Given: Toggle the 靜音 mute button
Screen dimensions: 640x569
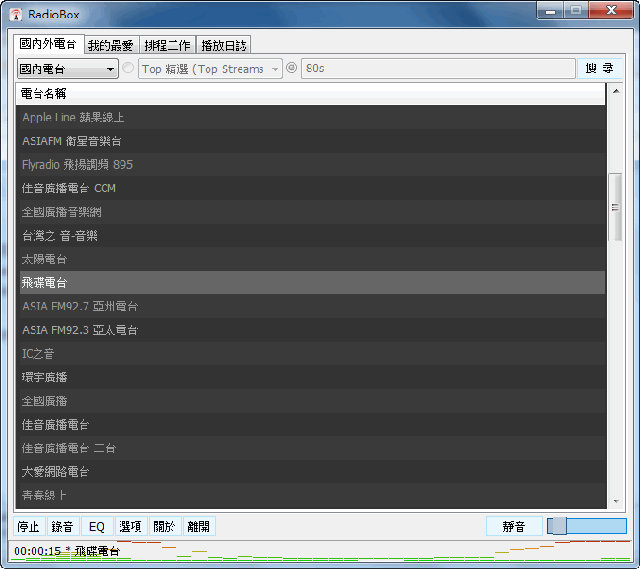Looking at the screenshot, I should click(x=514, y=526).
